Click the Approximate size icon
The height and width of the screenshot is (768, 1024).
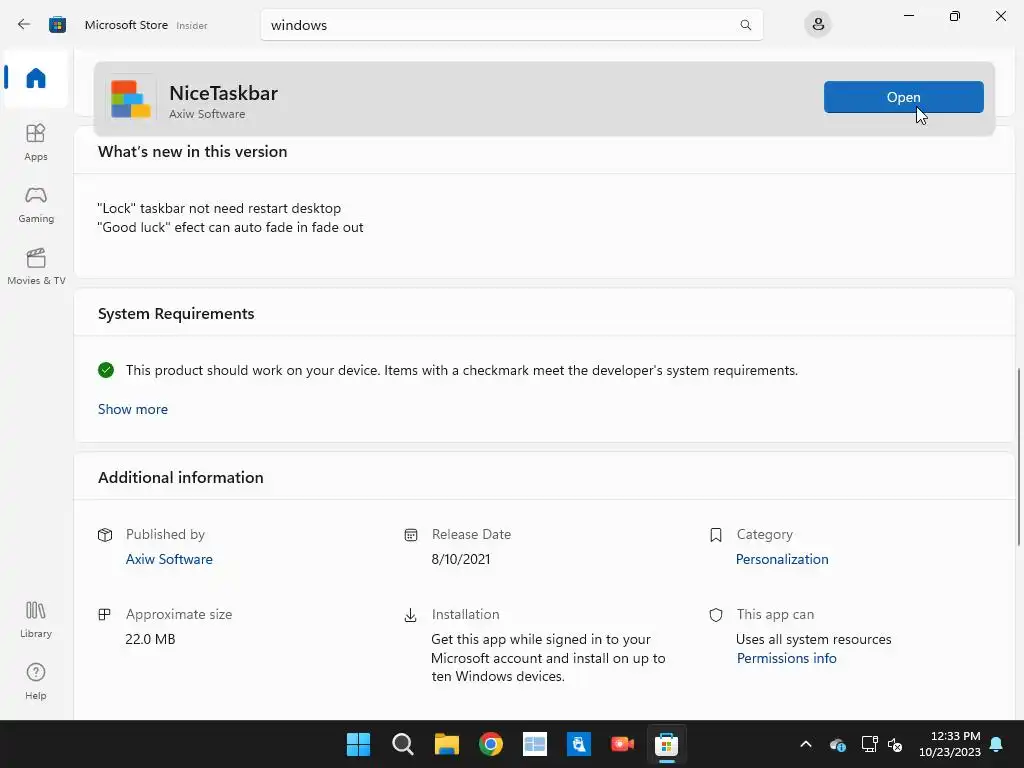[x=104, y=615]
